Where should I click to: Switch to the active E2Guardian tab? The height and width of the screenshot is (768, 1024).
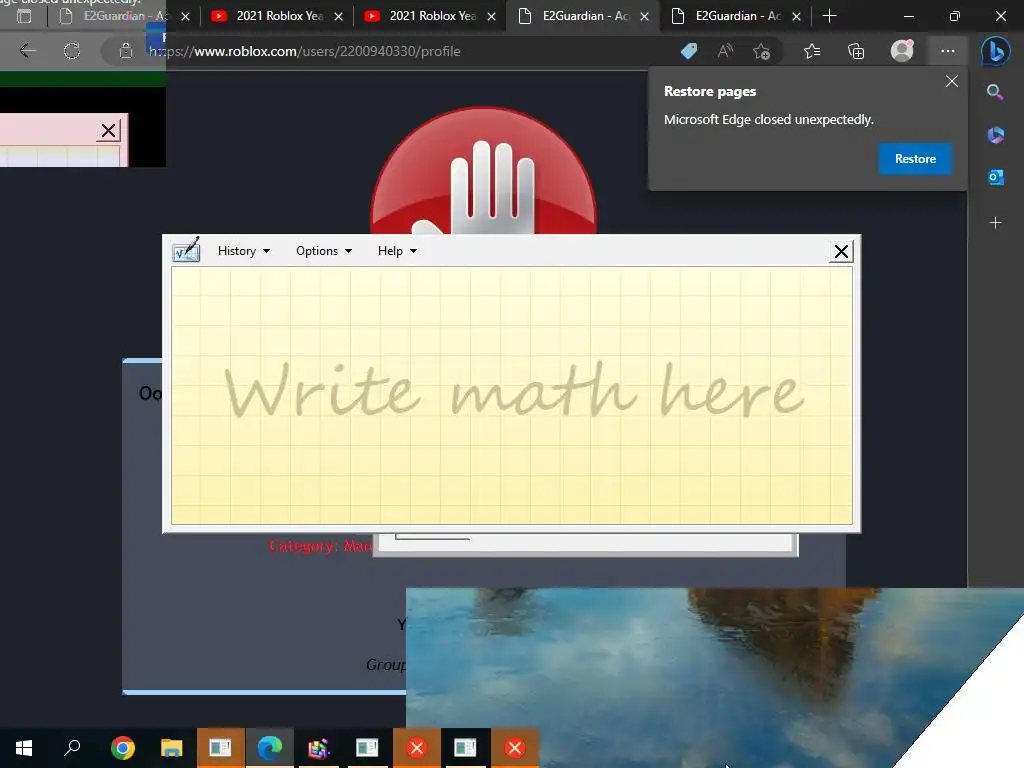point(584,16)
